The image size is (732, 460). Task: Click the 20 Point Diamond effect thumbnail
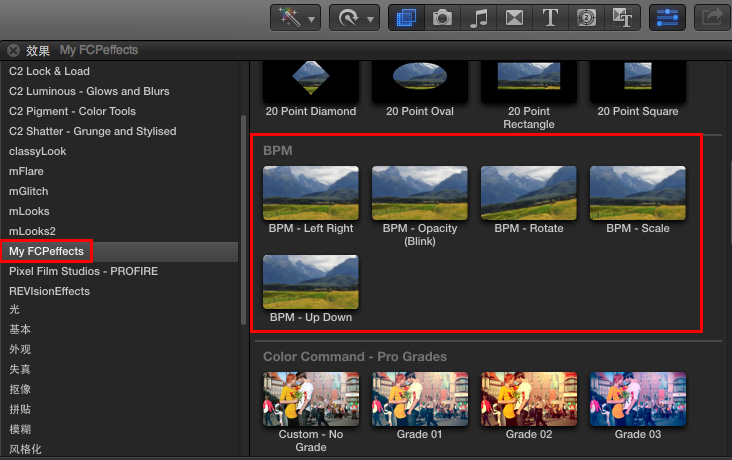tap(311, 80)
